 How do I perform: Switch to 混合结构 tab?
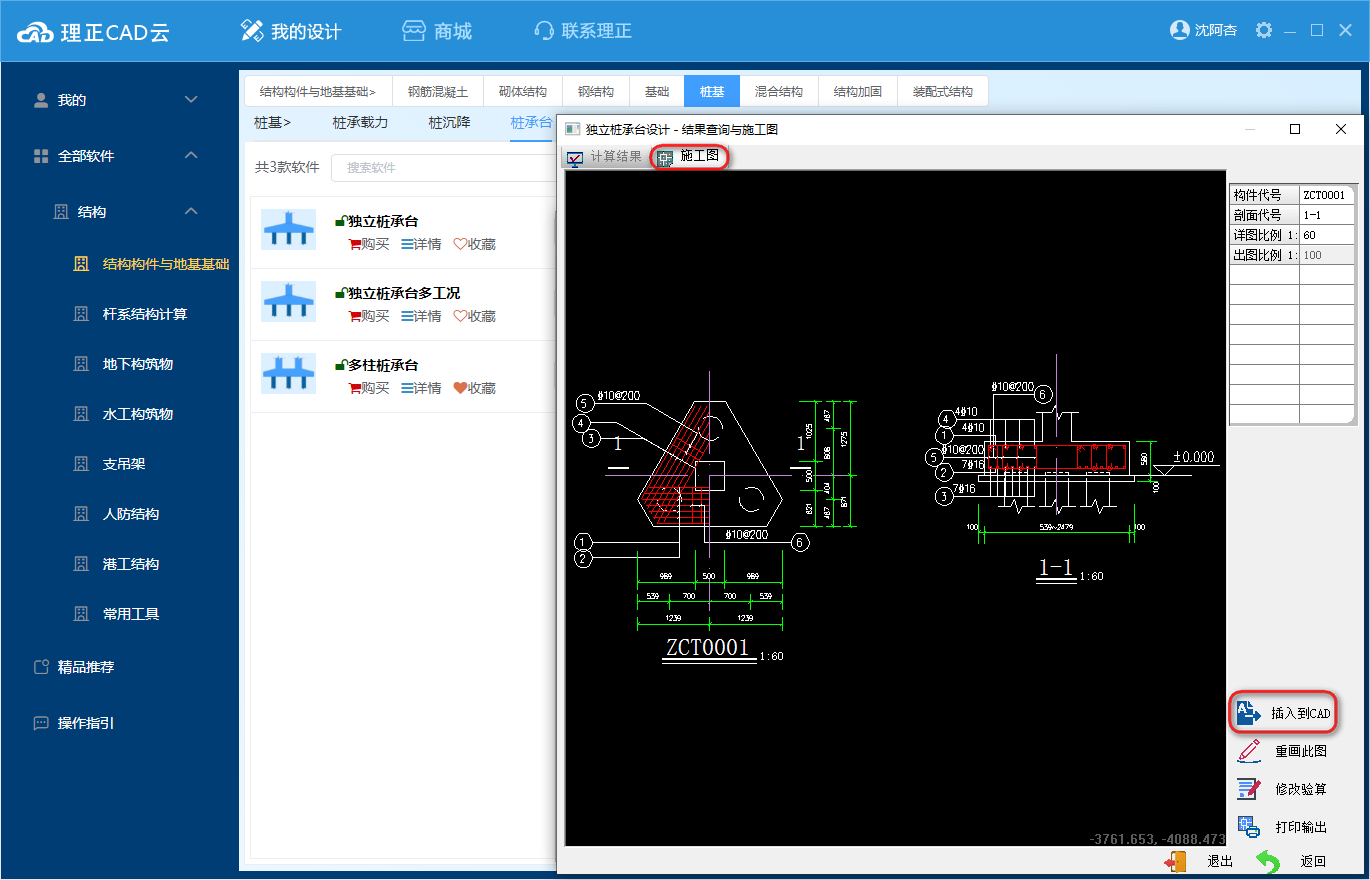779,91
